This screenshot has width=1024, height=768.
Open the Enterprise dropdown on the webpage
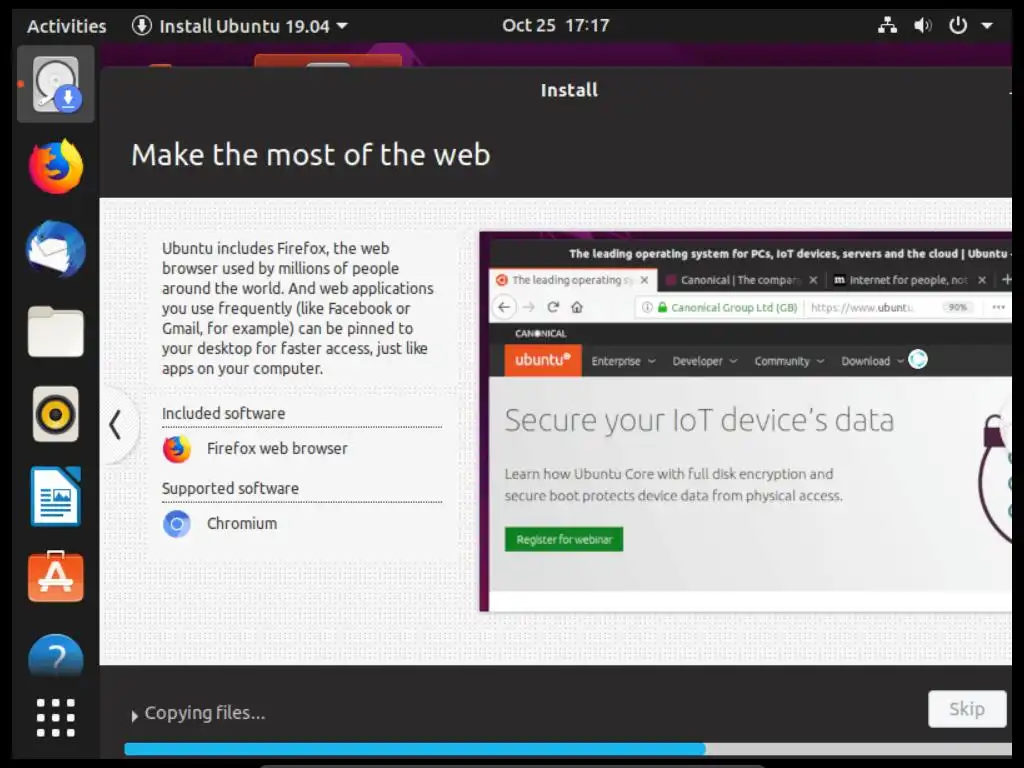coord(623,361)
